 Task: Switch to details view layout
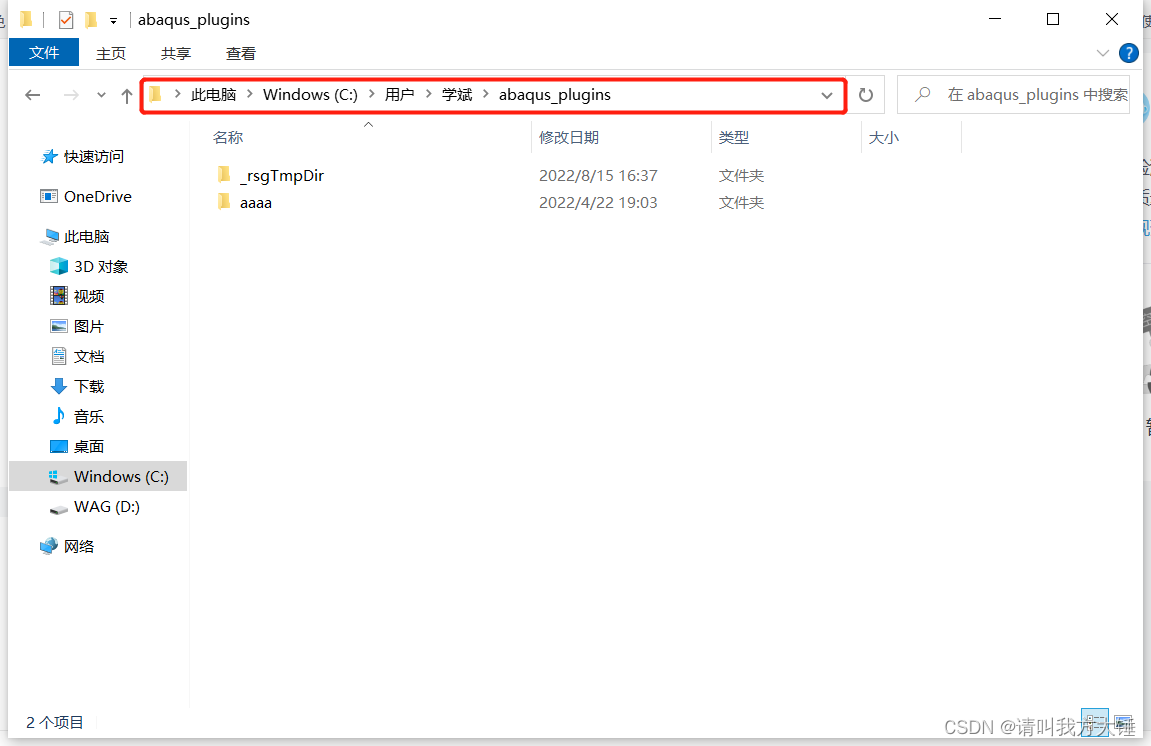pyautogui.click(x=1096, y=722)
